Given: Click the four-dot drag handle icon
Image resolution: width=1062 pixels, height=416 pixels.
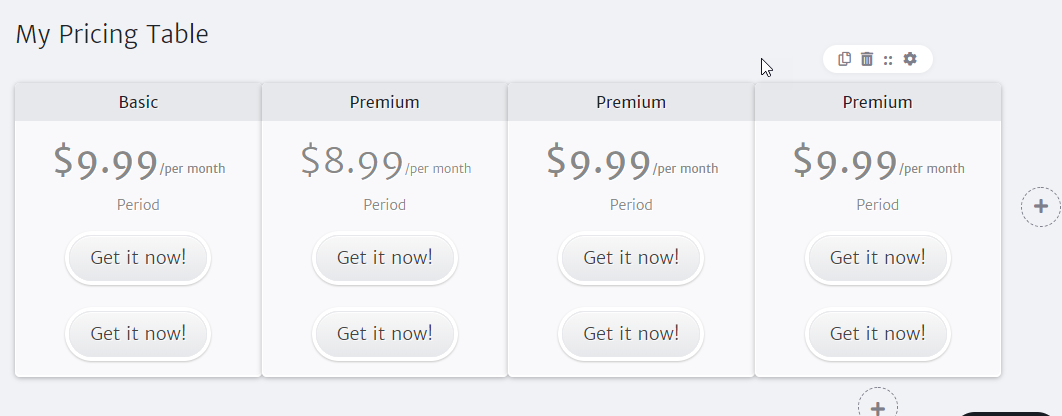Looking at the screenshot, I should (x=888, y=60).
